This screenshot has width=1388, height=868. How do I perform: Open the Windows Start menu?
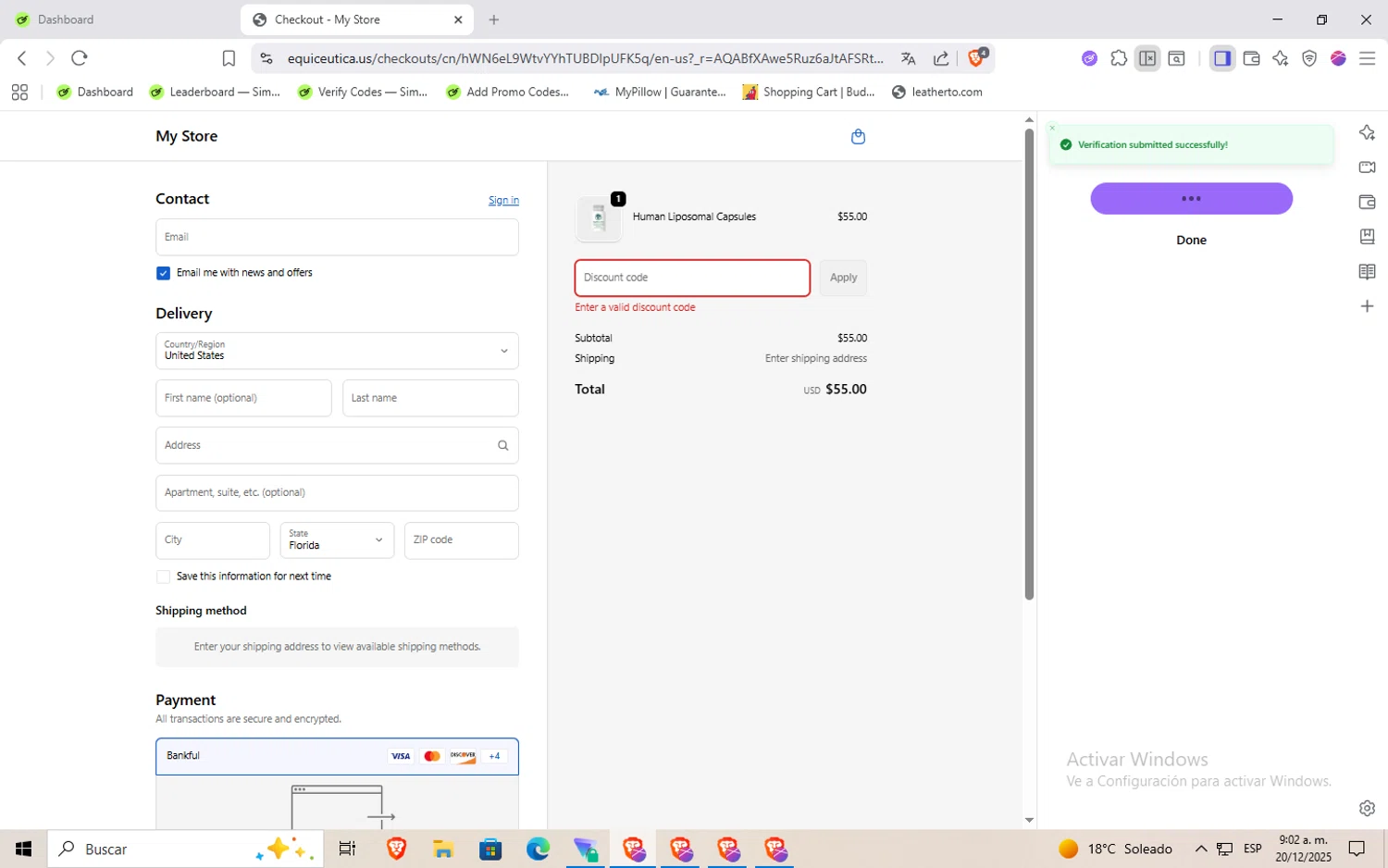[x=24, y=849]
